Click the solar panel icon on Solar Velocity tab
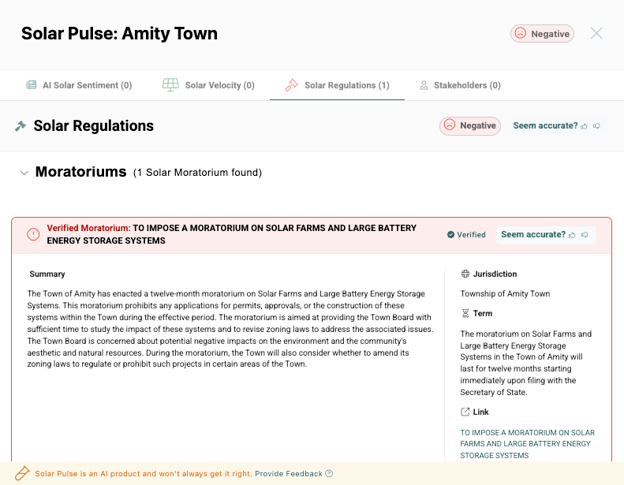Viewport: 624px width, 485px height. coord(170,85)
